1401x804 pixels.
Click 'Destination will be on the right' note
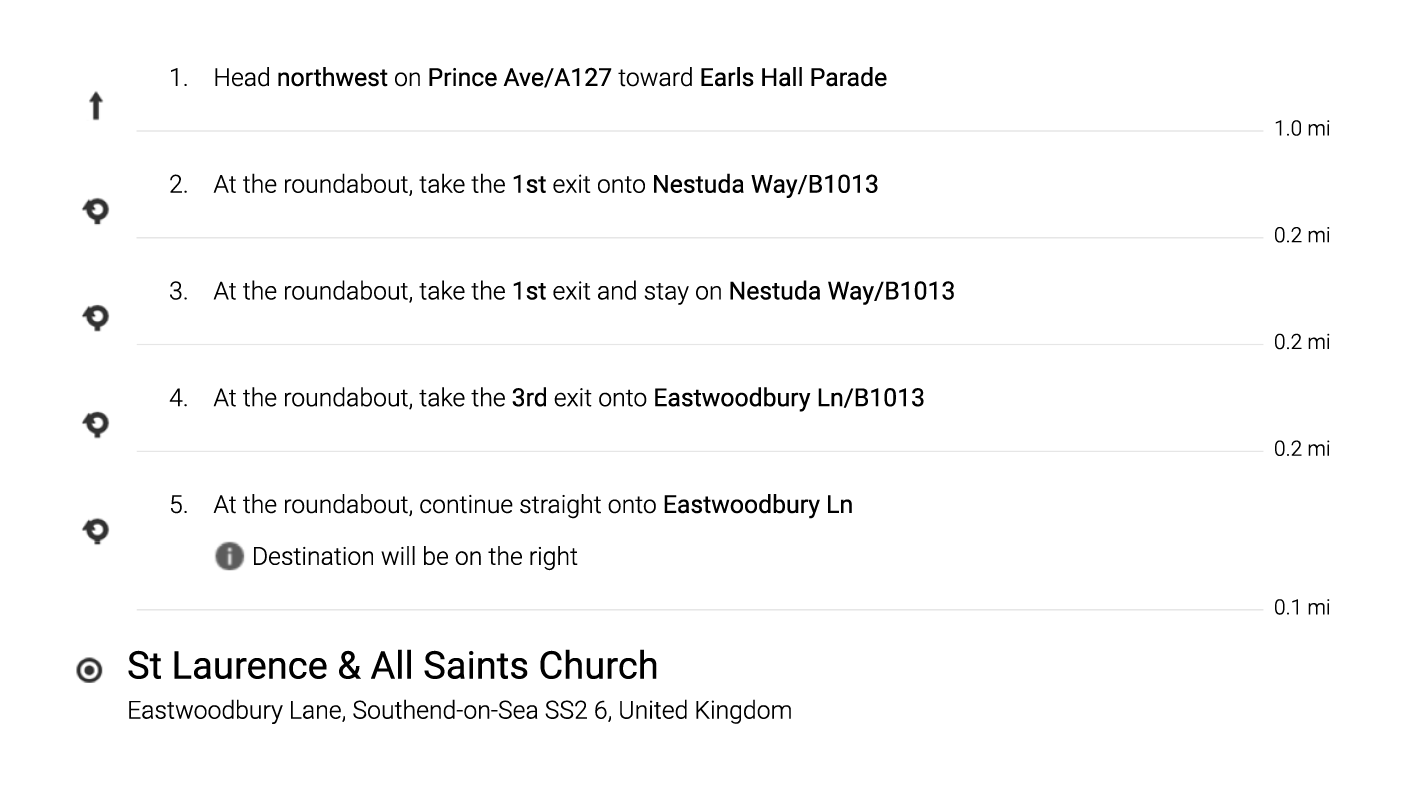tap(414, 557)
